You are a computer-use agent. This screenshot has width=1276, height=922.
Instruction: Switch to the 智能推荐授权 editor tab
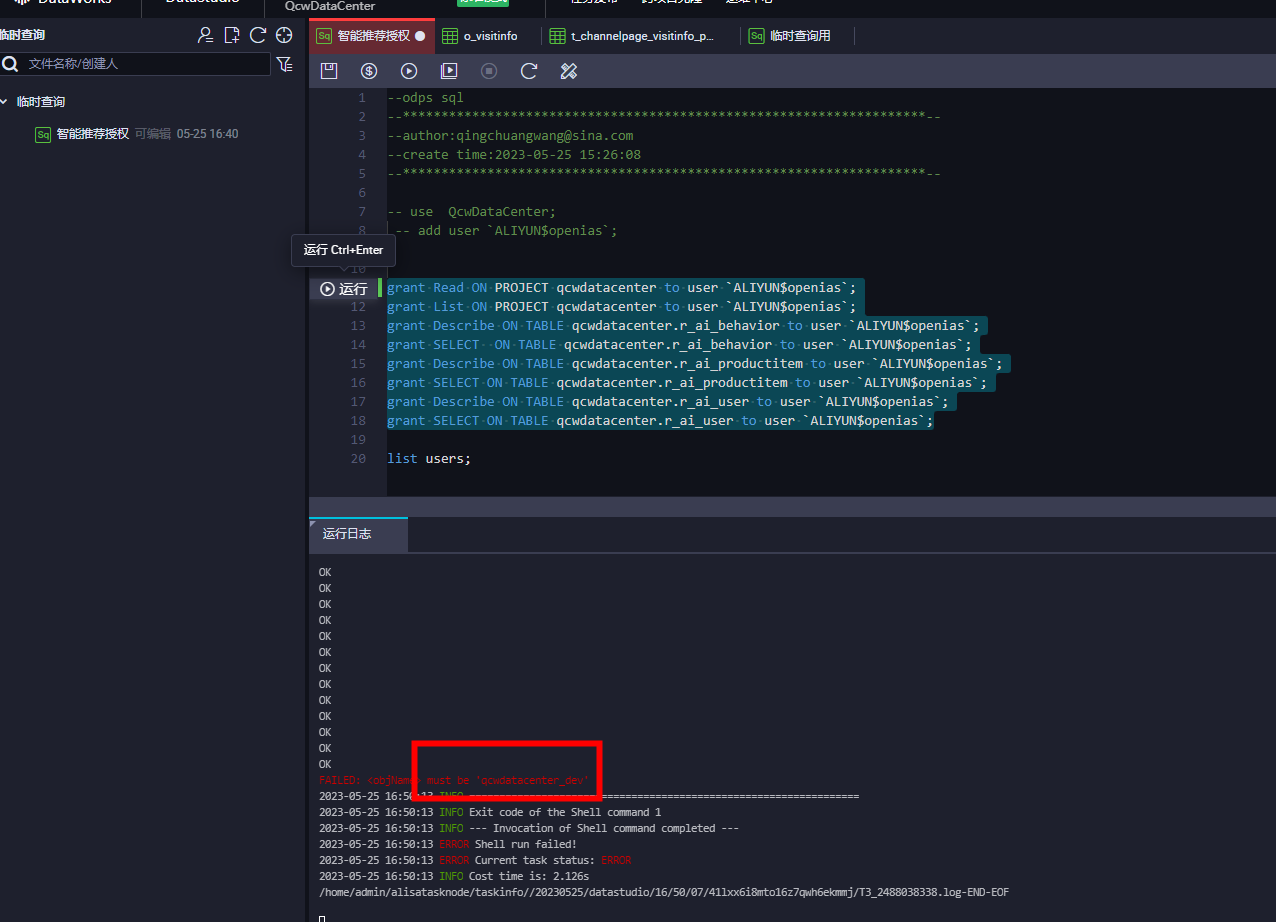(373, 36)
